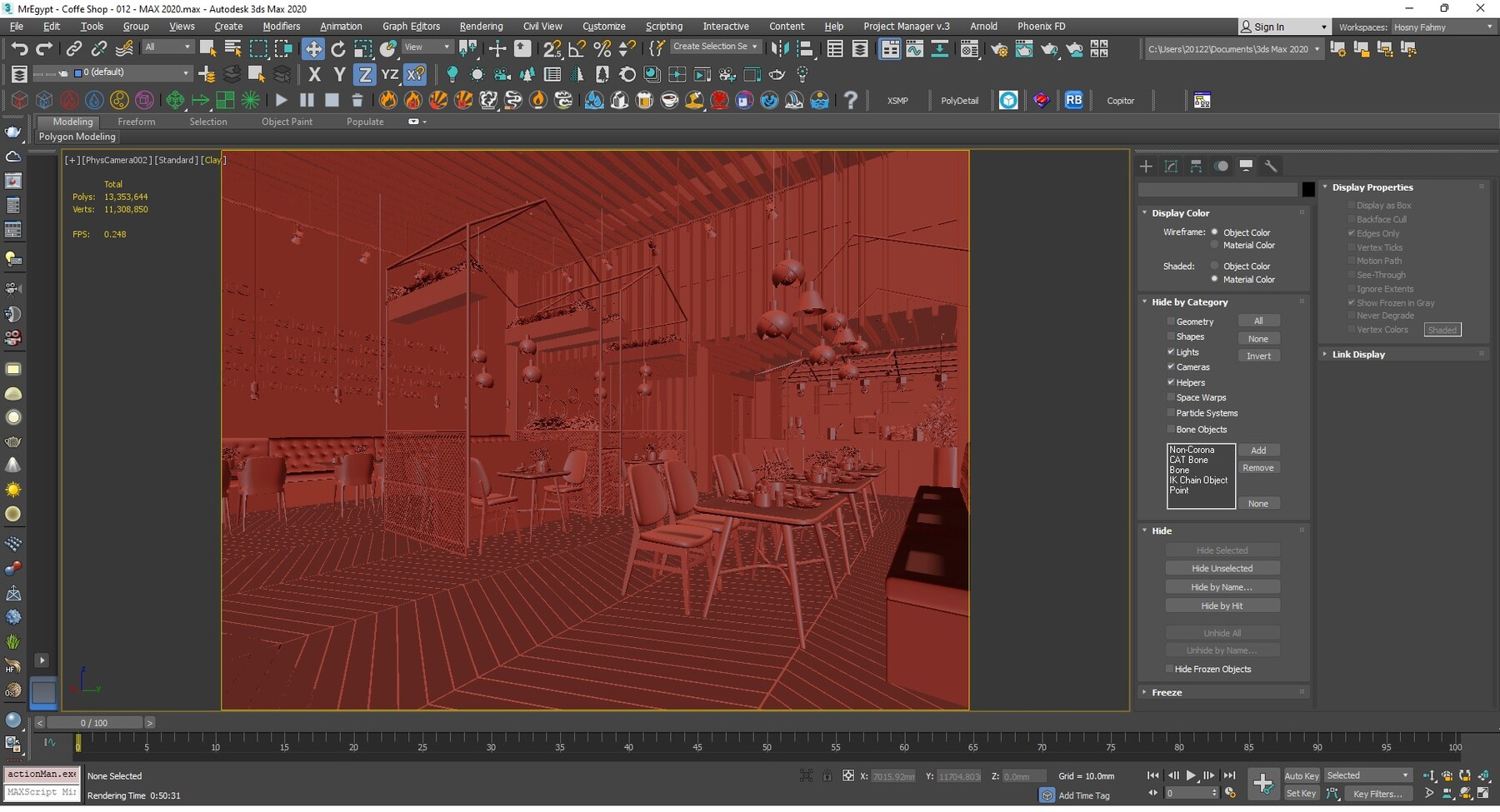
Task: Click the Play Animation button
Action: point(1190,775)
